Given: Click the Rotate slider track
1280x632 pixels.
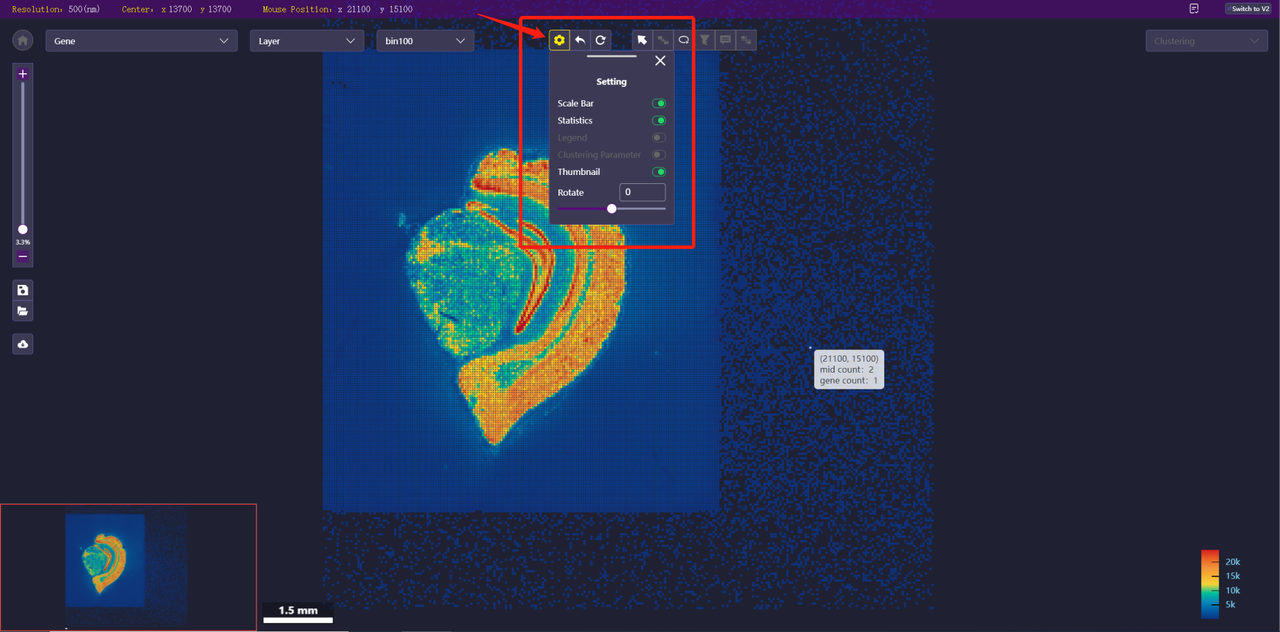Looking at the screenshot, I should tap(640, 209).
